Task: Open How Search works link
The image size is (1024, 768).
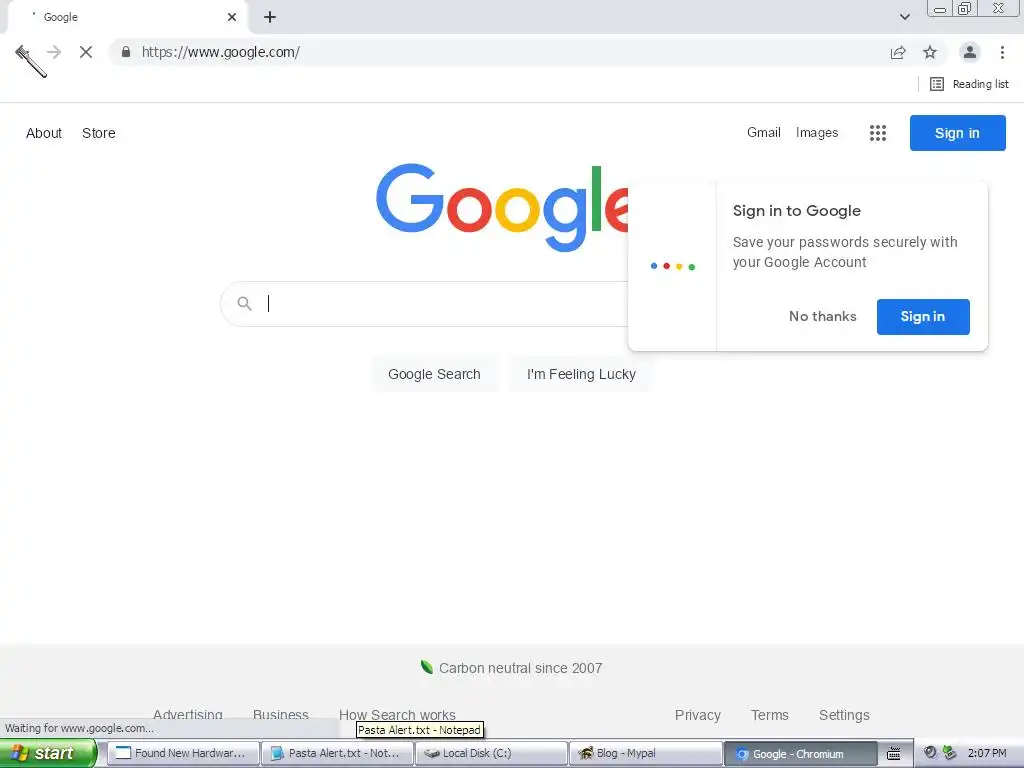Action: pos(397,715)
